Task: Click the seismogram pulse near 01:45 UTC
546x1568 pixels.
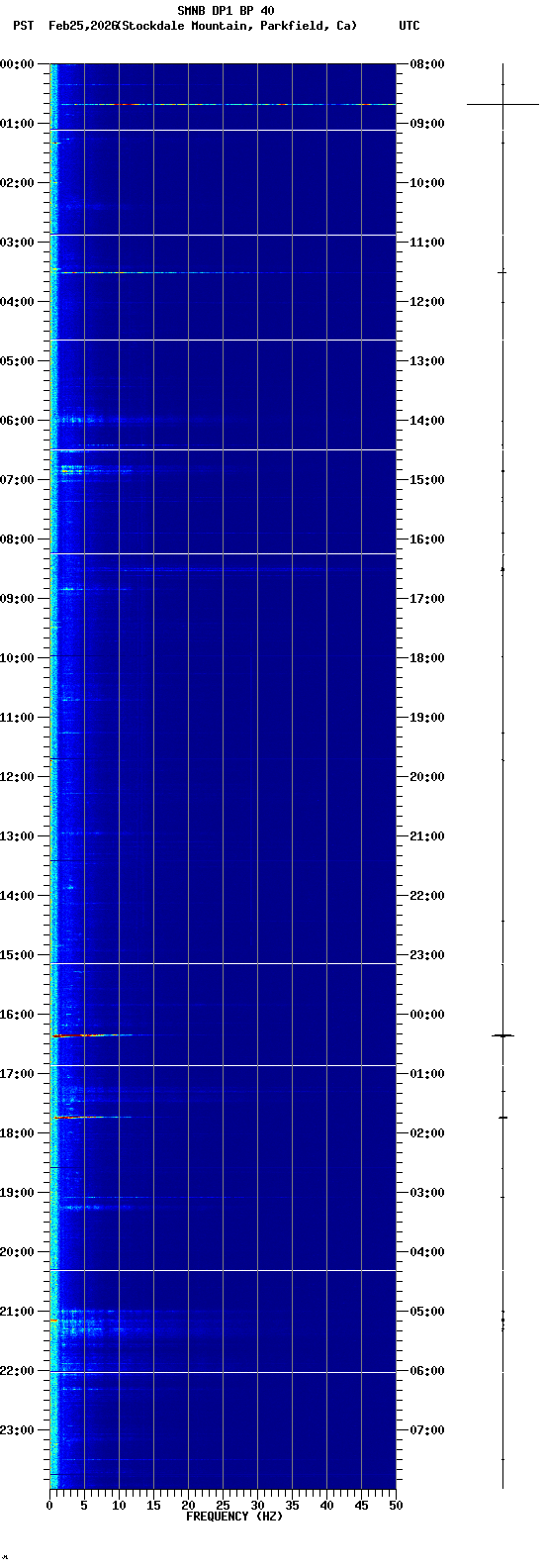Action: click(502, 1118)
